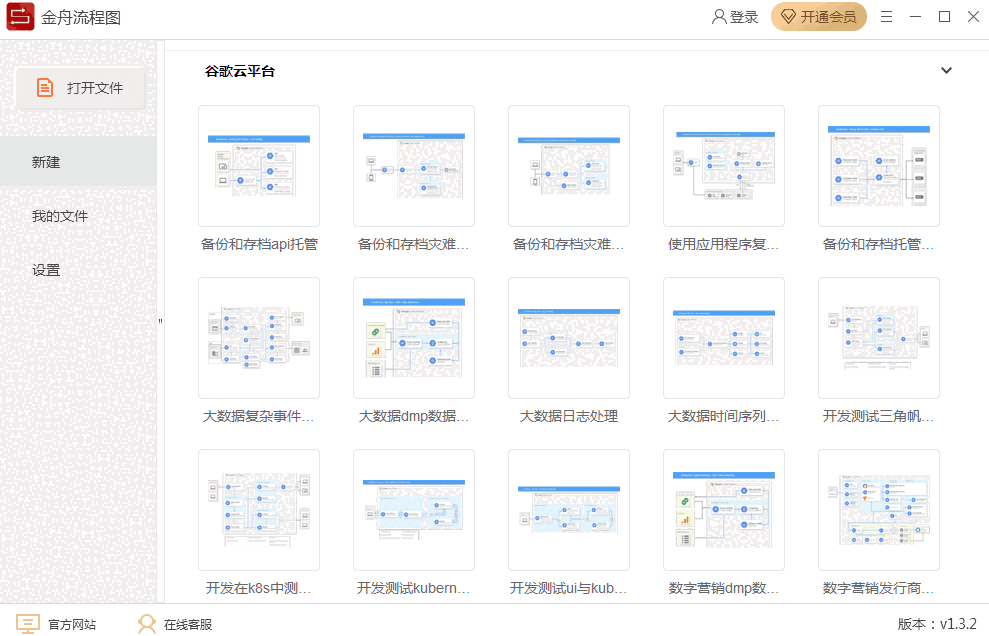Viewport: 989px width, 636px height.
Task: Open the 官方网站 link
Action: [56, 624]
